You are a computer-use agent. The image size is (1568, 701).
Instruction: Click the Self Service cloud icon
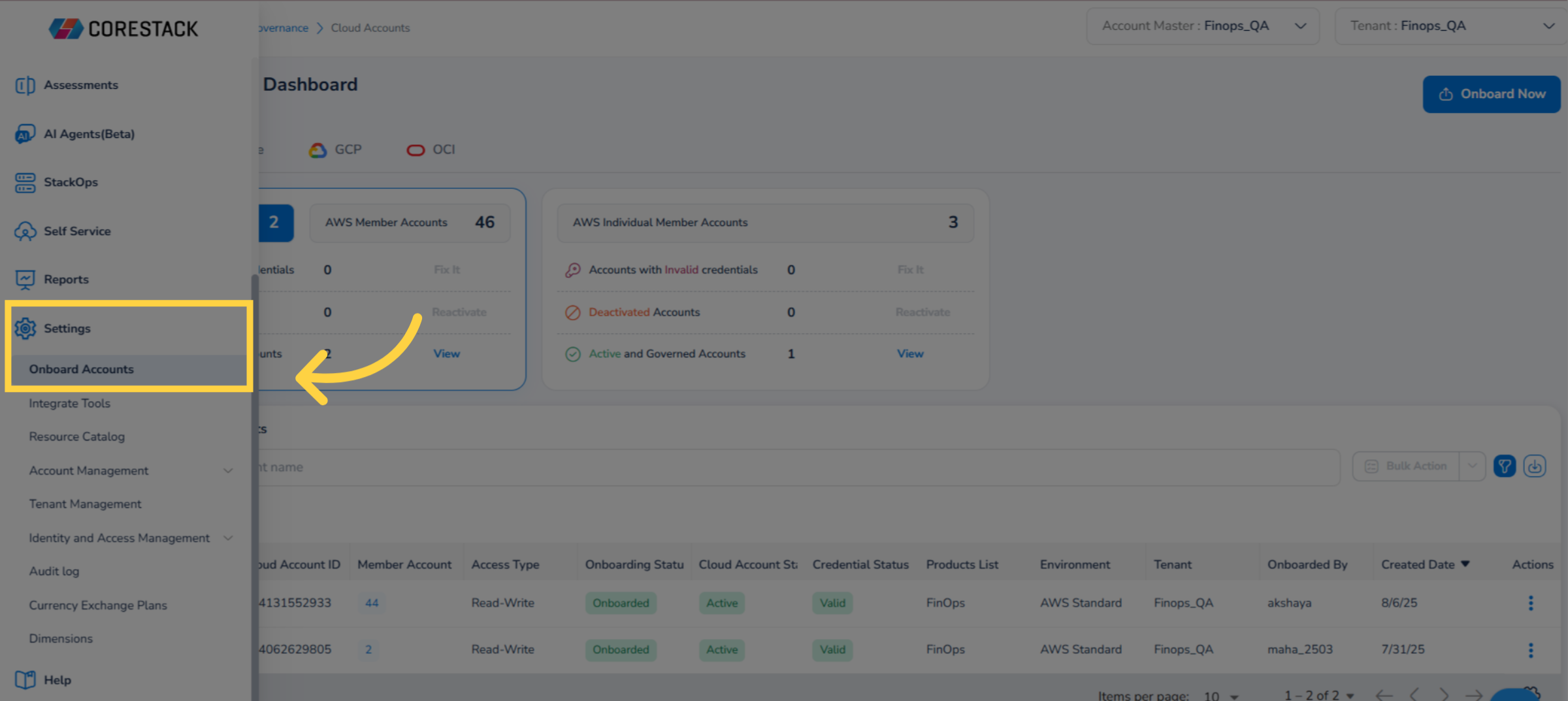click(25, 231)
